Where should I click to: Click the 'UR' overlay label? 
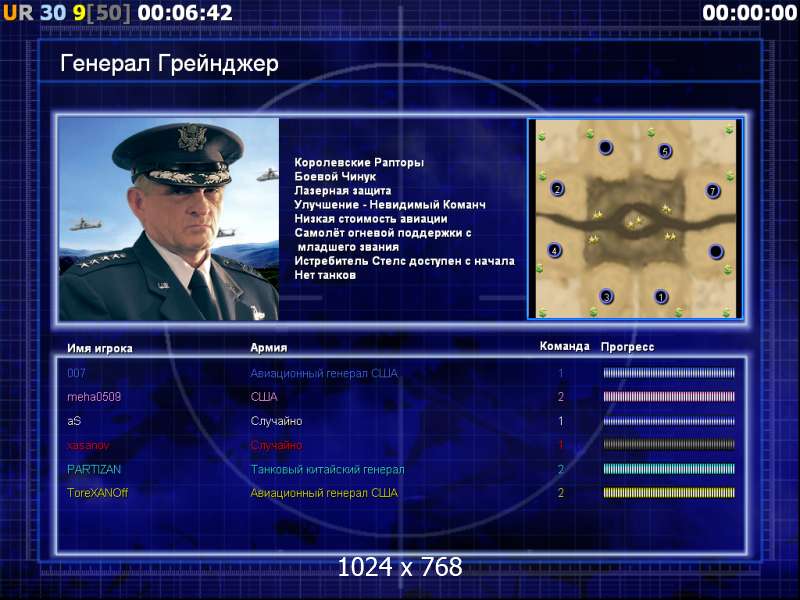[x=18, y=13]
